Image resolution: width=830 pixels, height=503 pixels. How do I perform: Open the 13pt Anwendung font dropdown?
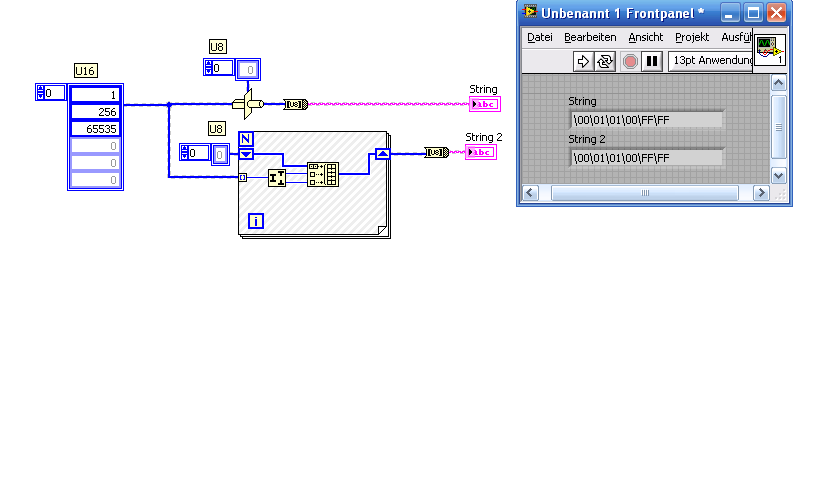click(710, 61)
